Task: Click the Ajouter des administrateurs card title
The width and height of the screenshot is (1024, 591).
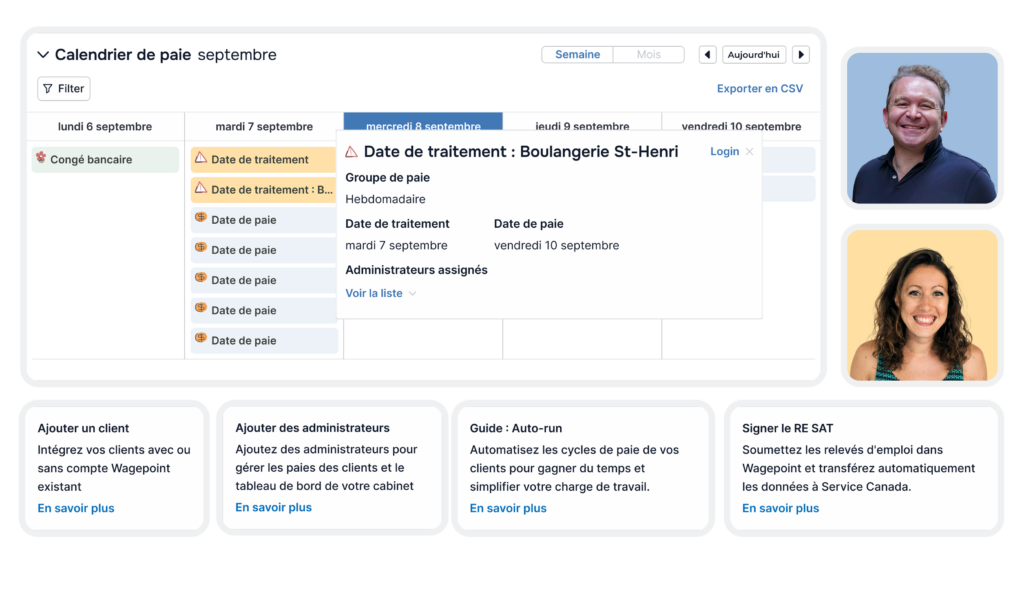Action: (312, 428)
